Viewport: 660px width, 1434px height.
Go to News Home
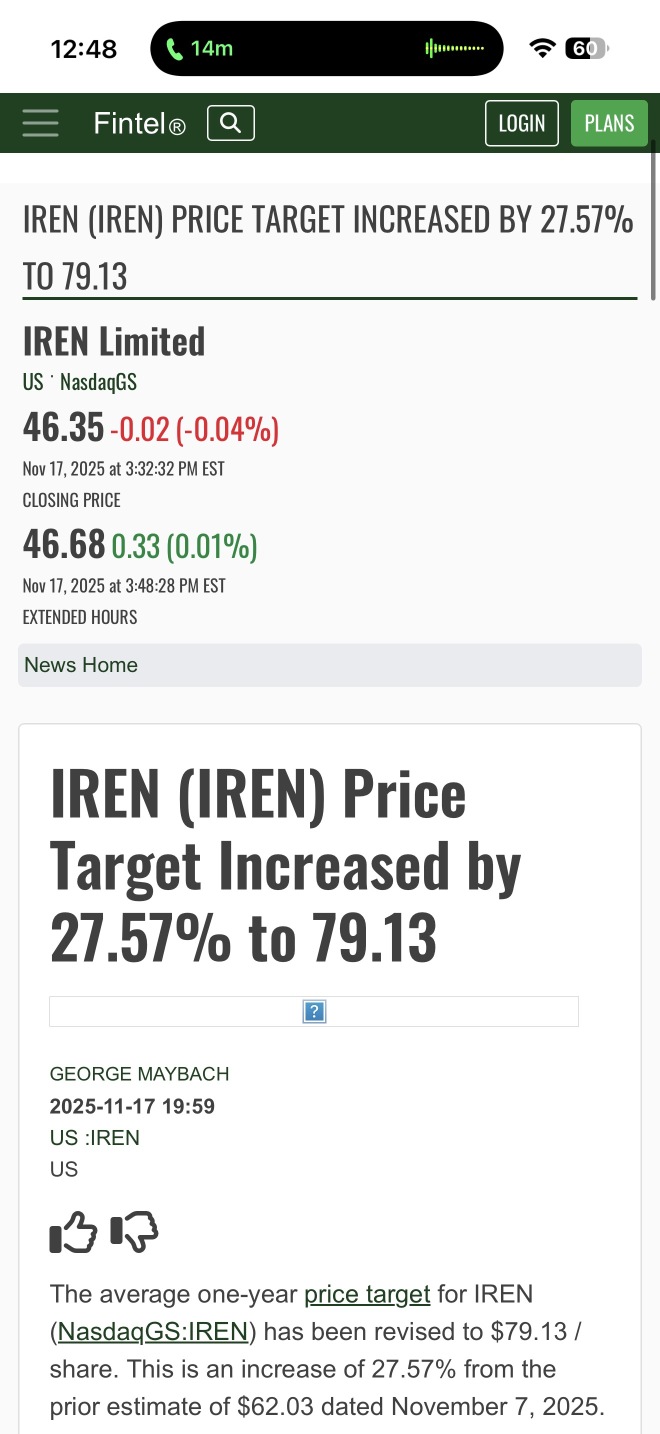81,665
